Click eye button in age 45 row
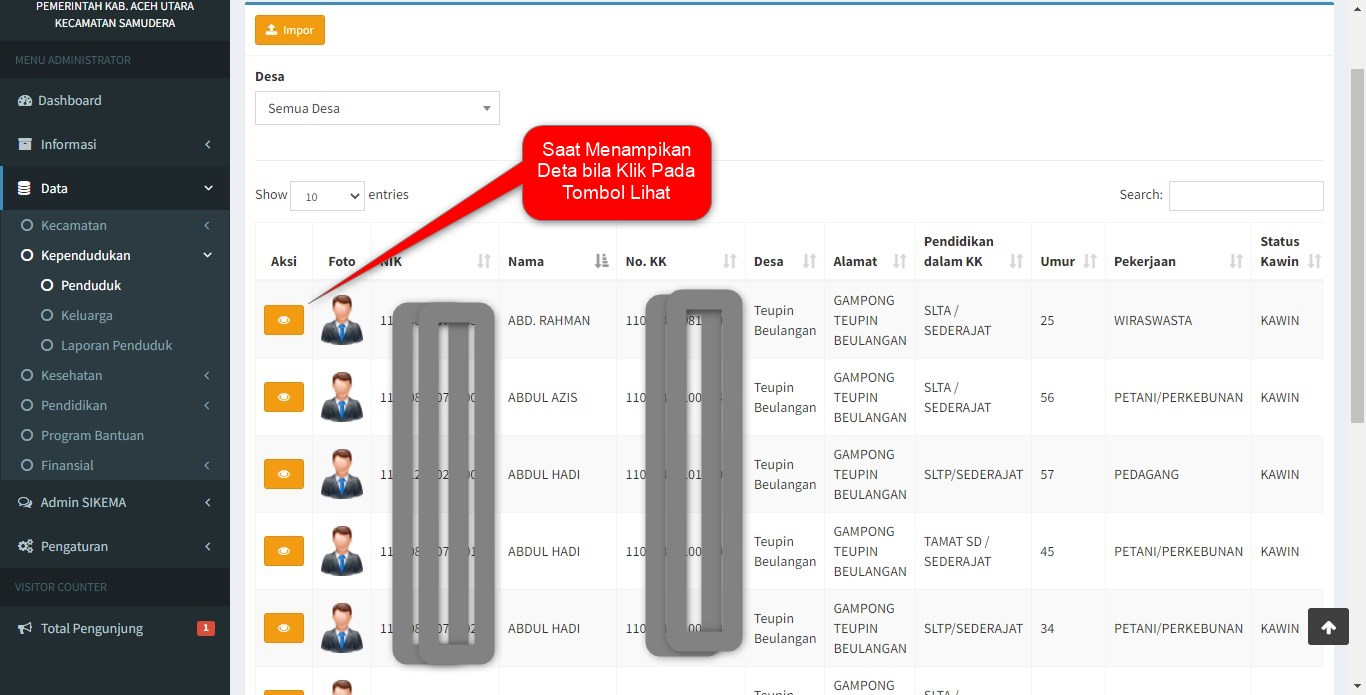The height and width of the screenshot is (695, 1366). point(284,551)
